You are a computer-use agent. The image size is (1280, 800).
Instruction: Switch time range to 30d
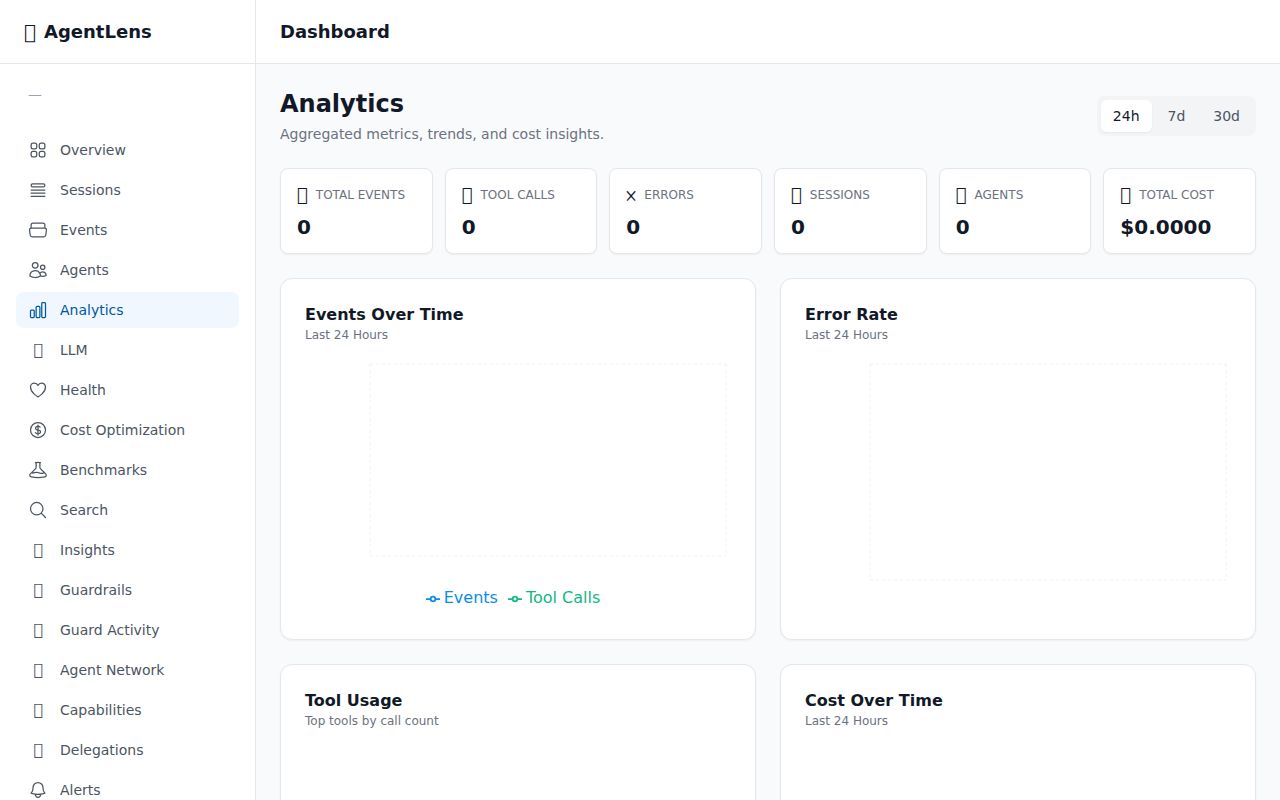(1226, 116)
